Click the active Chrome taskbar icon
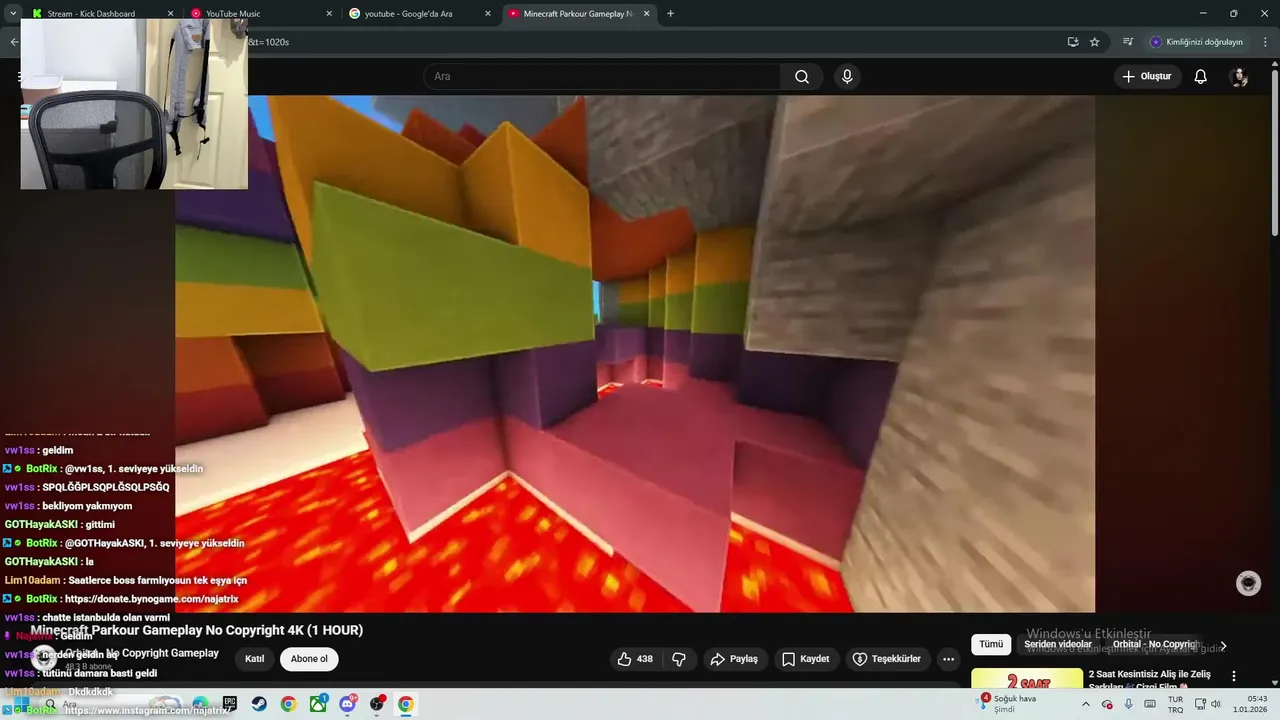Image resolution: width=1280 pixels, height=720 pixels. tap(405, 704)
